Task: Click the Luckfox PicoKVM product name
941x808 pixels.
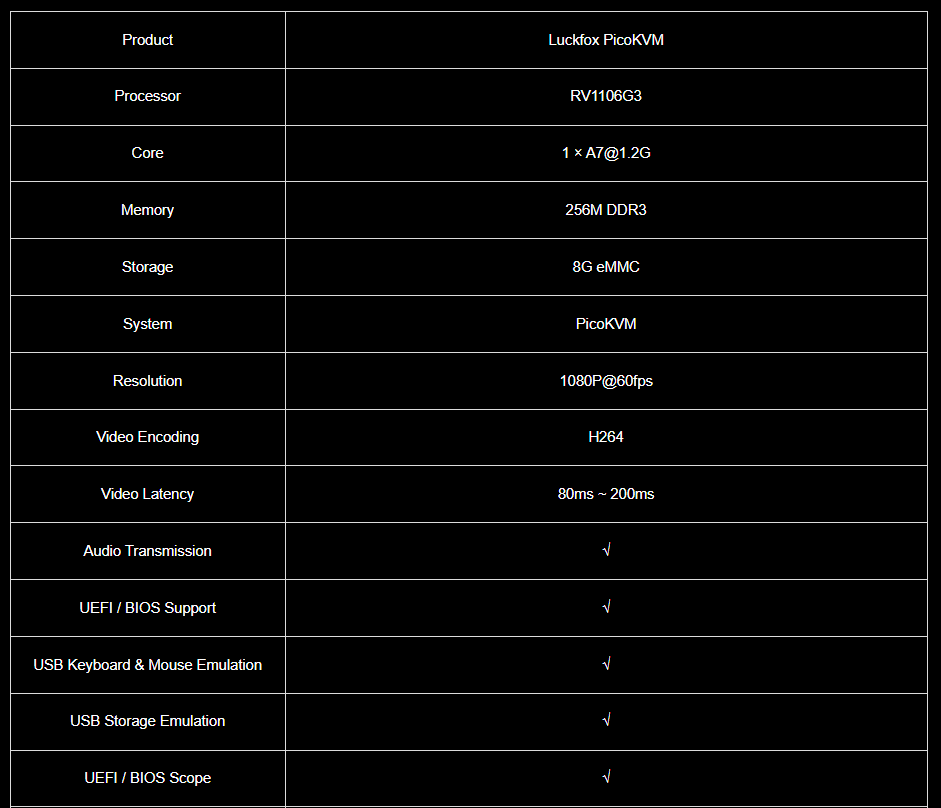Action: tap(606, 40)
